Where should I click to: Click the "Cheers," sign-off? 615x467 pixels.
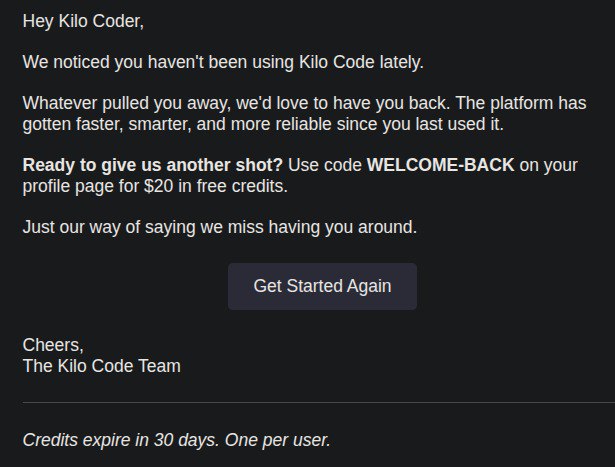pyautogui.click(x=53, y=345)
